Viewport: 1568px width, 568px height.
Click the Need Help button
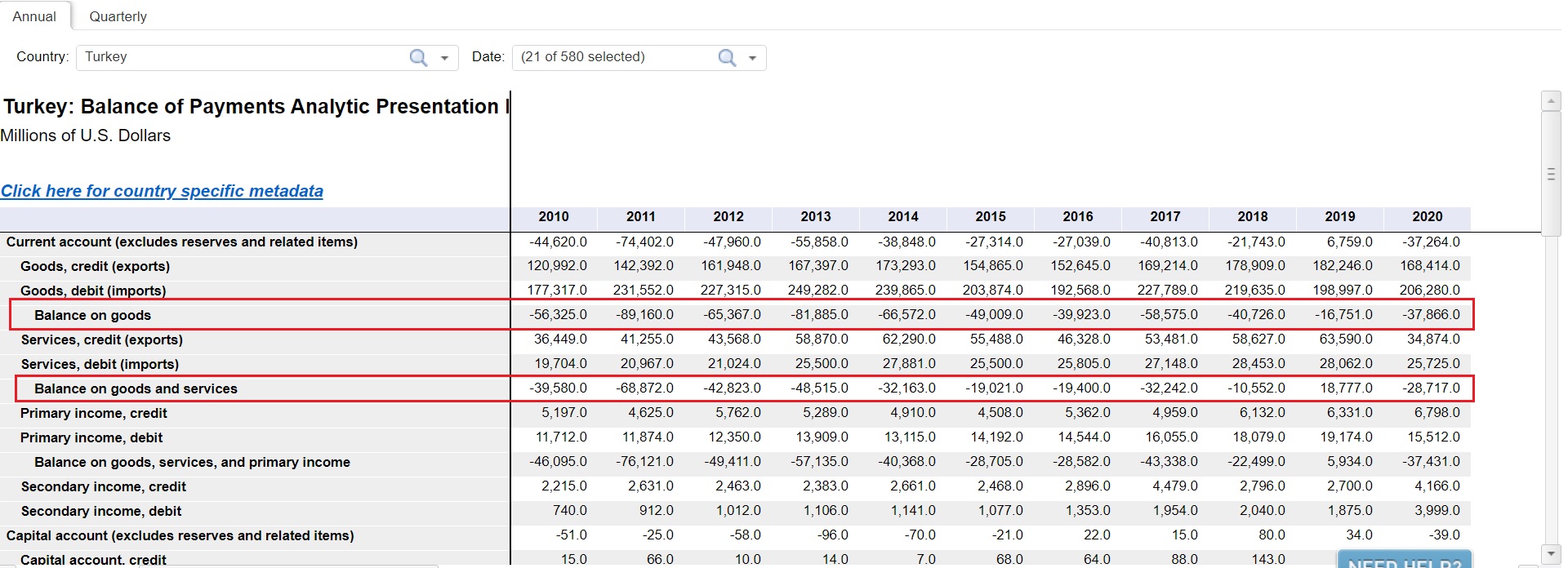click(x=1404, y=560)
